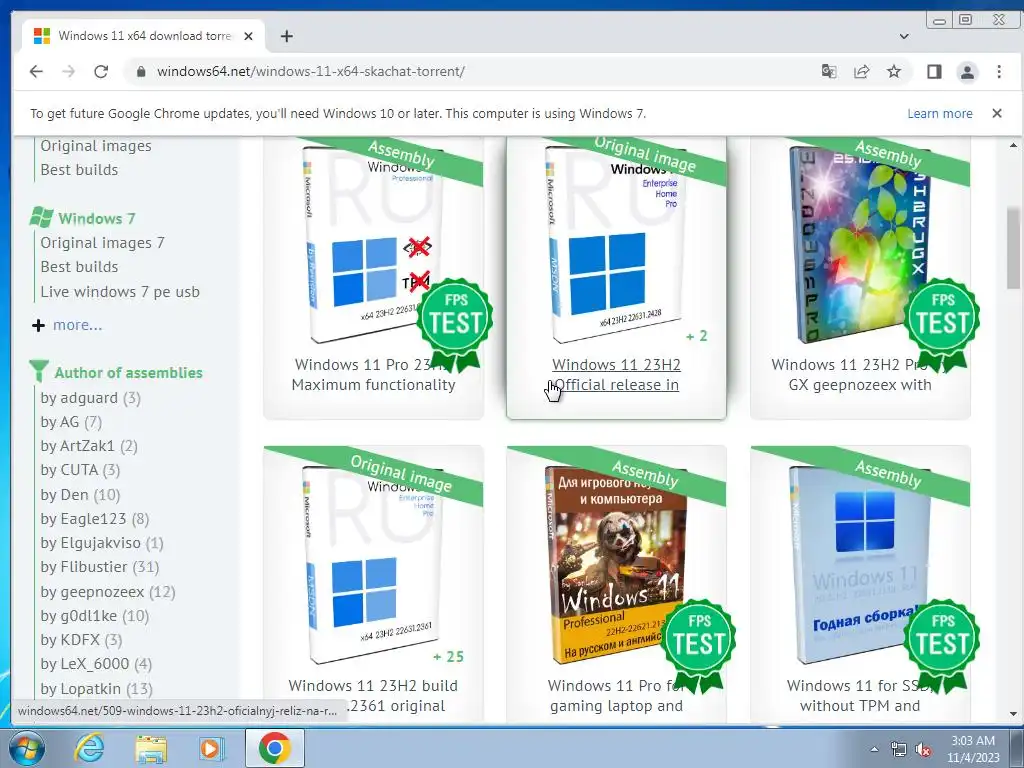The height and width of the screenshot is (768, 1024).
Task: Go back using the browser back arrow
Action: click(x=36, y=71)
